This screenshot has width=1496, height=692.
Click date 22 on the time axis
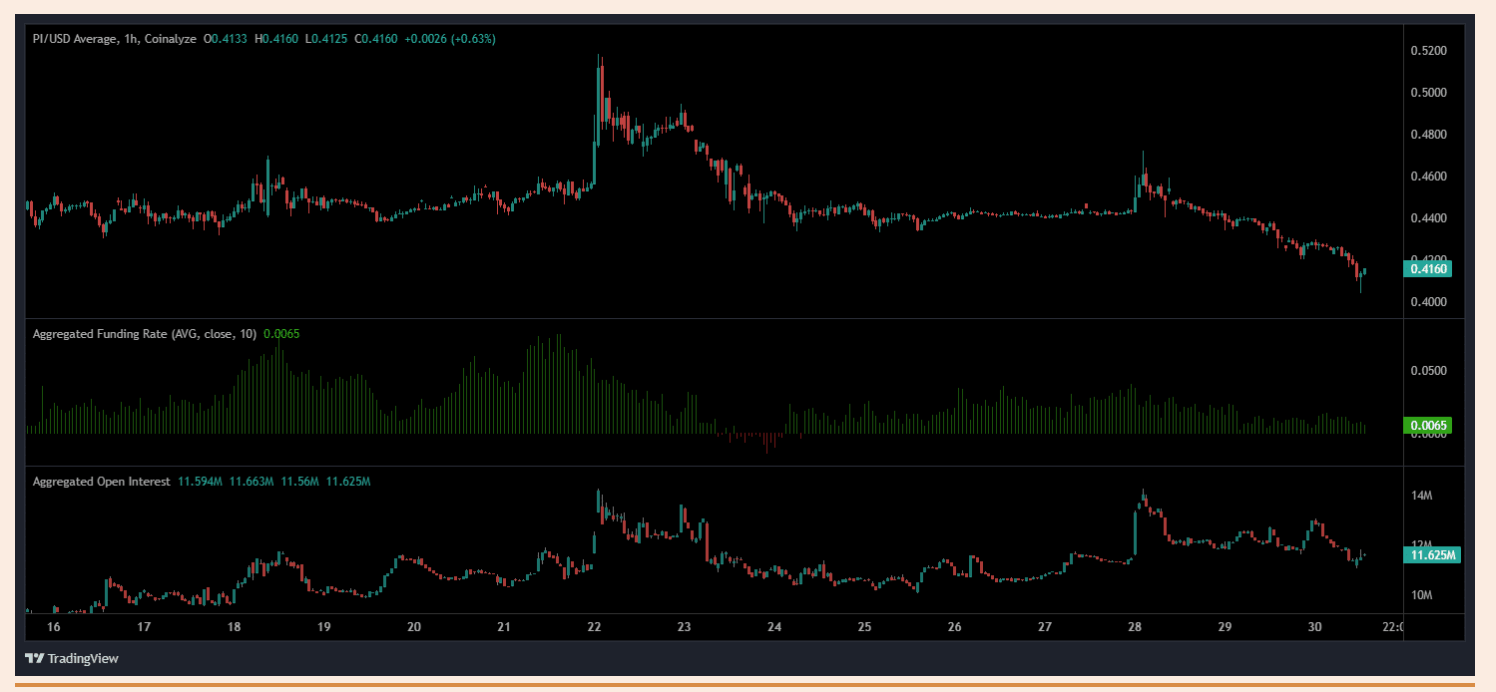(594, 627)
